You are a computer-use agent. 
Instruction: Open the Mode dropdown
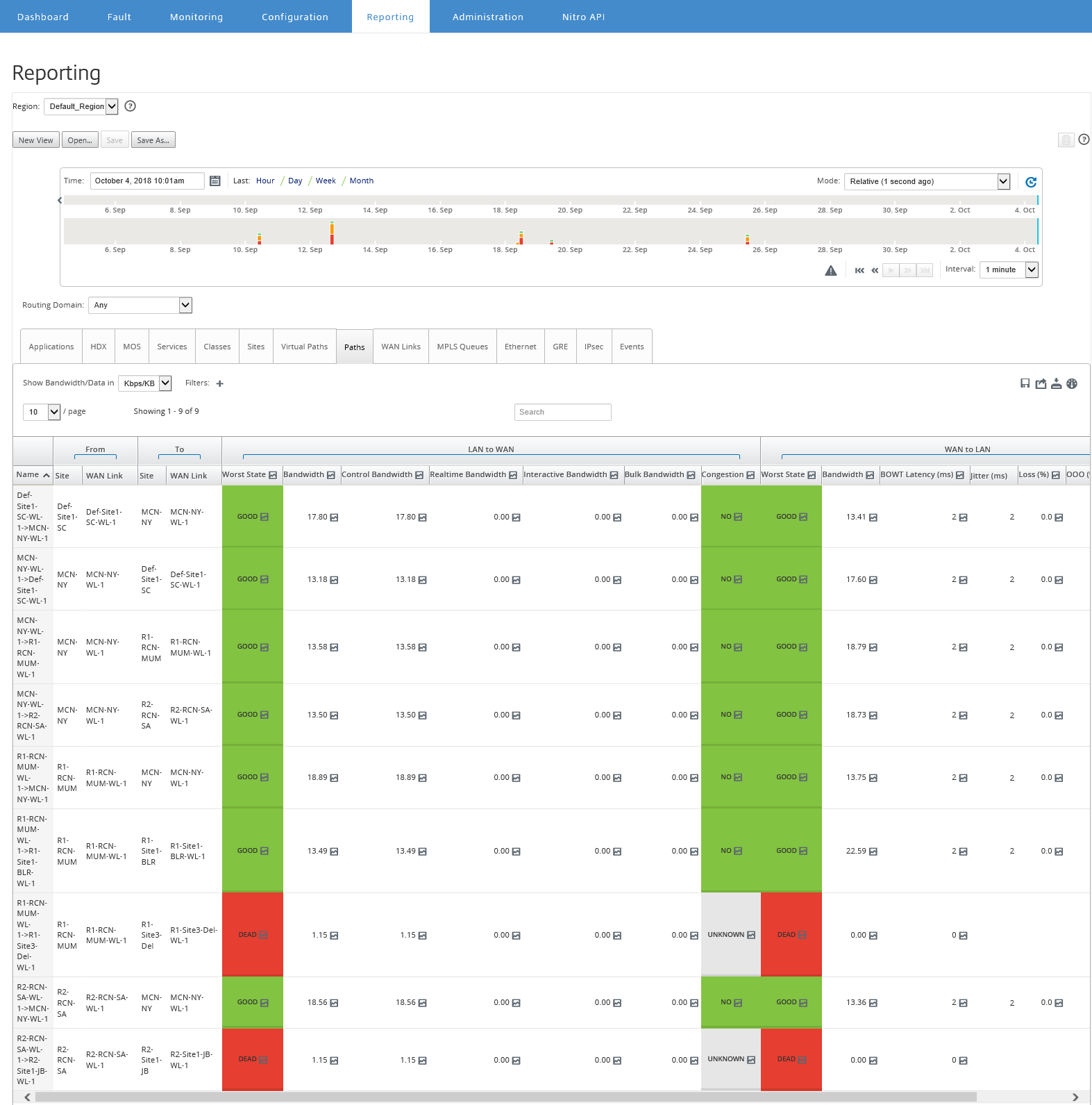927,181
